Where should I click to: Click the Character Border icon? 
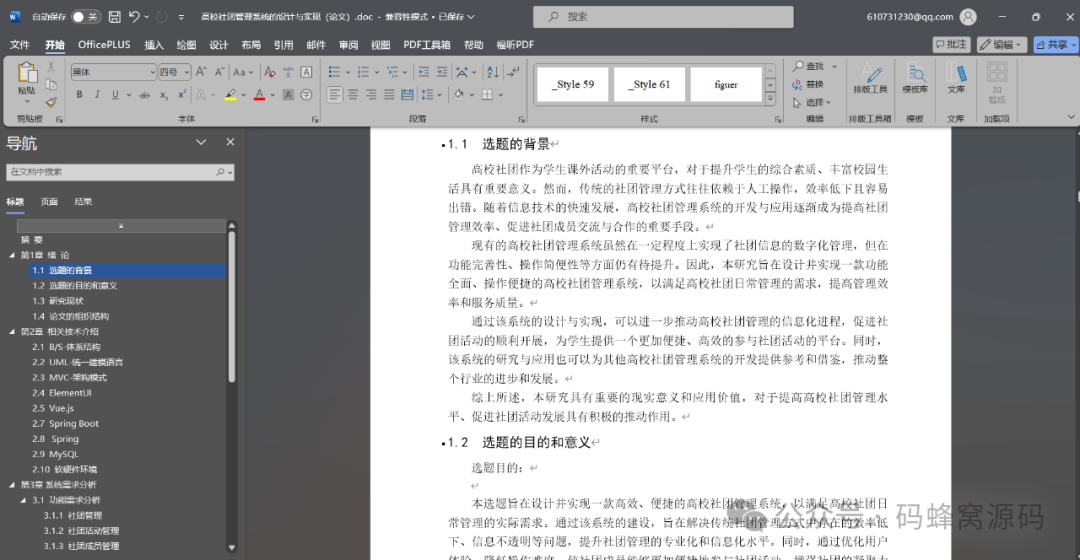coord(307,72)
